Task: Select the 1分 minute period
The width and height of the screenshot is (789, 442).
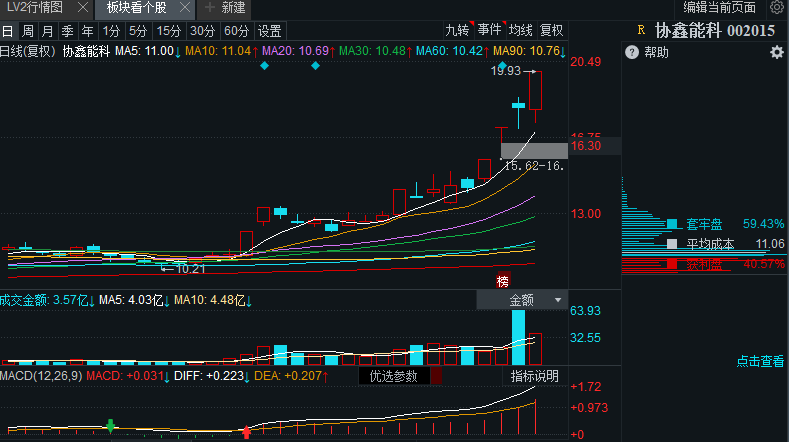Action: click(x=111, y=31)
